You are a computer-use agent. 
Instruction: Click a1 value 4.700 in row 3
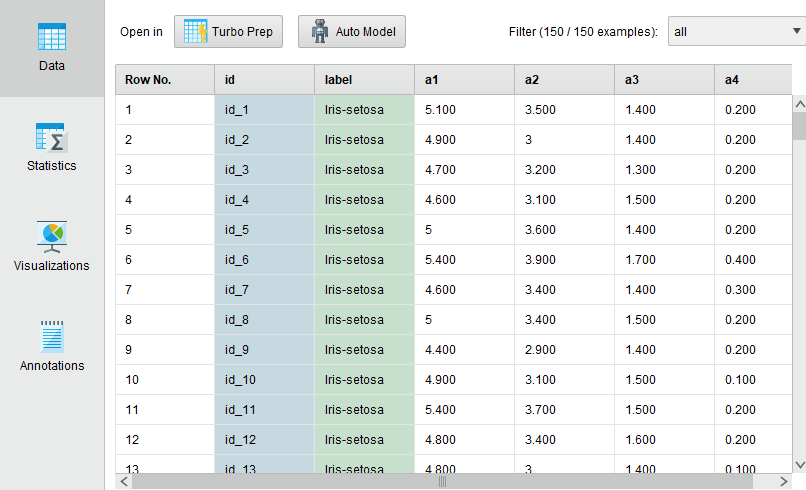(x=464, y=170)
